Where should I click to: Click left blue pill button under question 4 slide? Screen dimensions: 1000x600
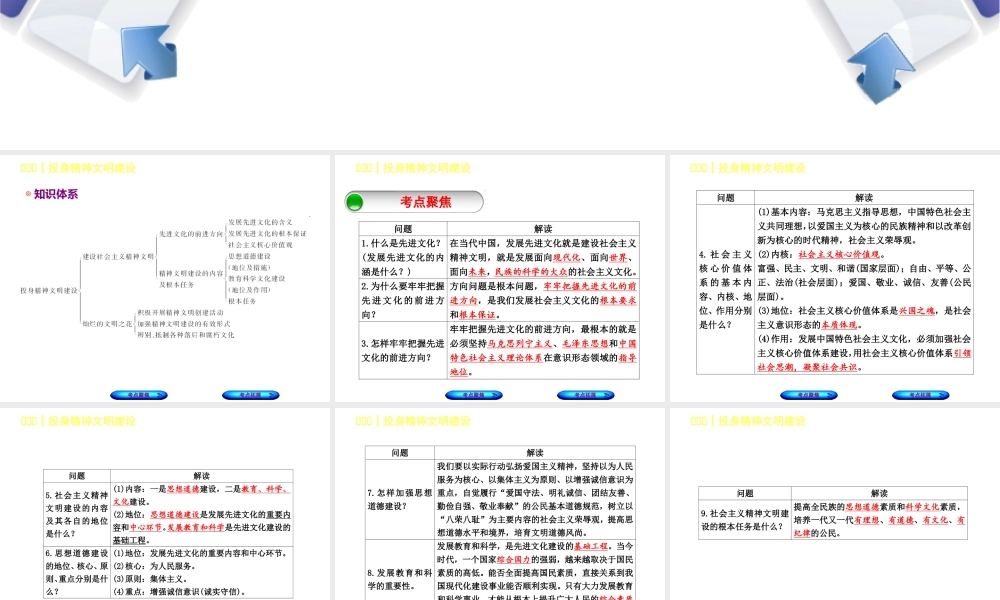[x=809, y=395]
